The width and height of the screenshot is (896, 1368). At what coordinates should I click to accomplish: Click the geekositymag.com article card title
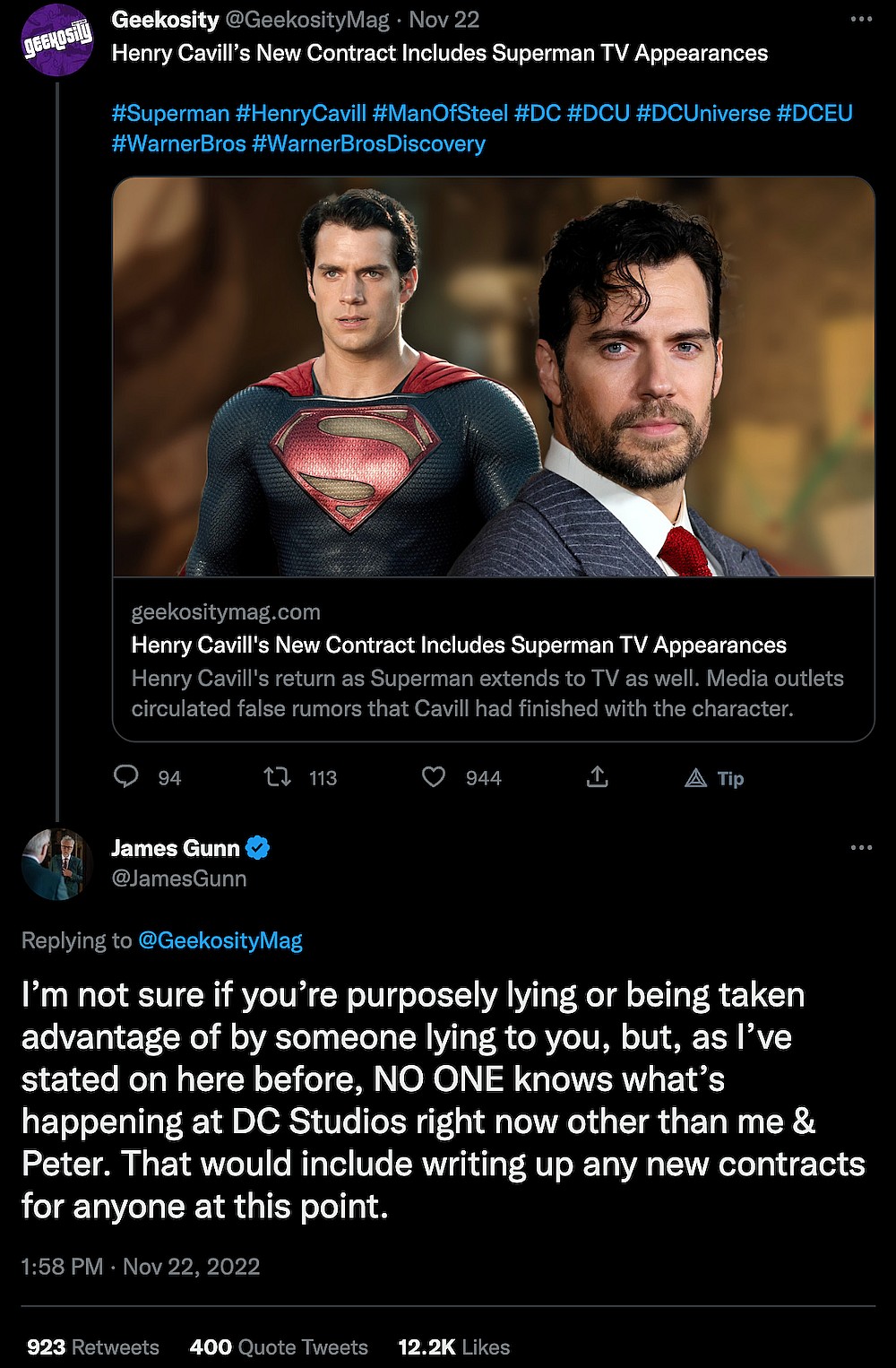[459, 645]
